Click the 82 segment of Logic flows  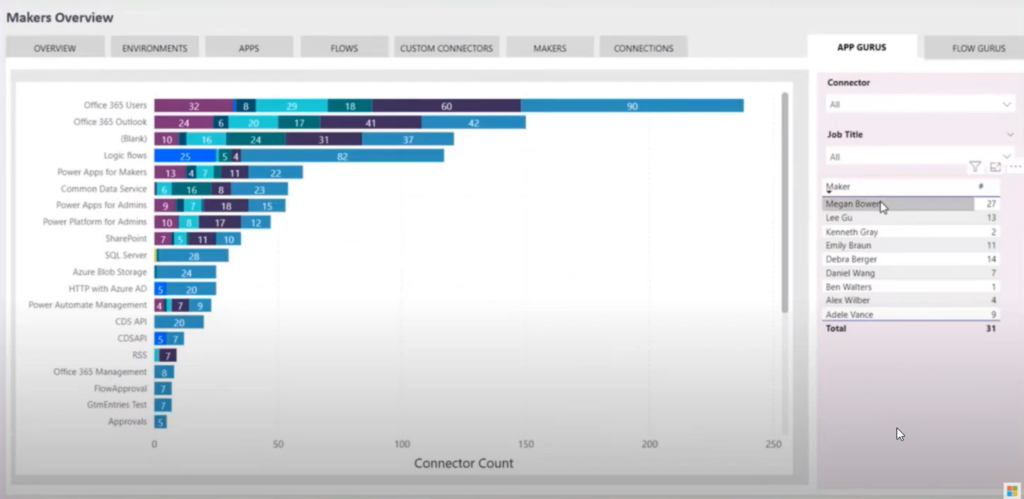342,155
